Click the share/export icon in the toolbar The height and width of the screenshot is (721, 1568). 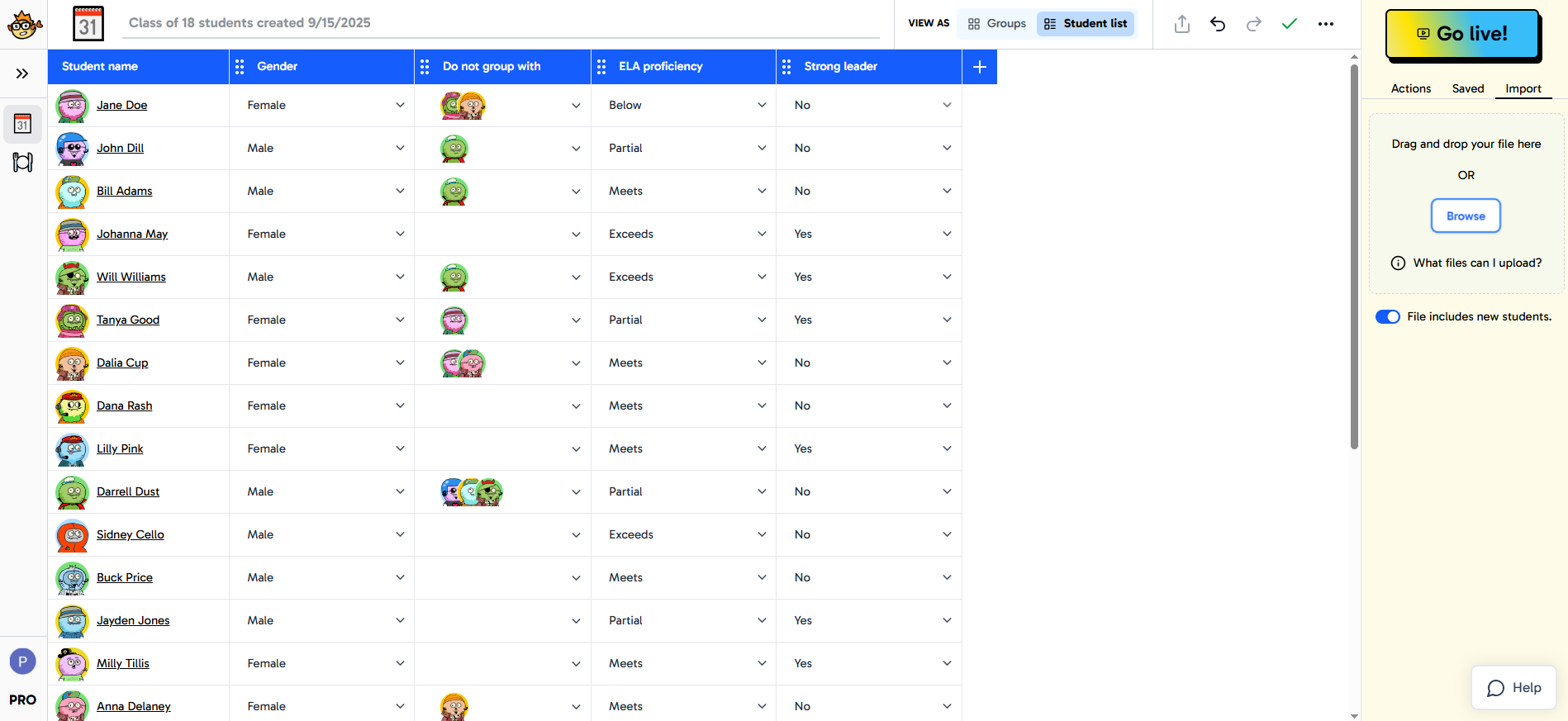tap(1181, 24)
